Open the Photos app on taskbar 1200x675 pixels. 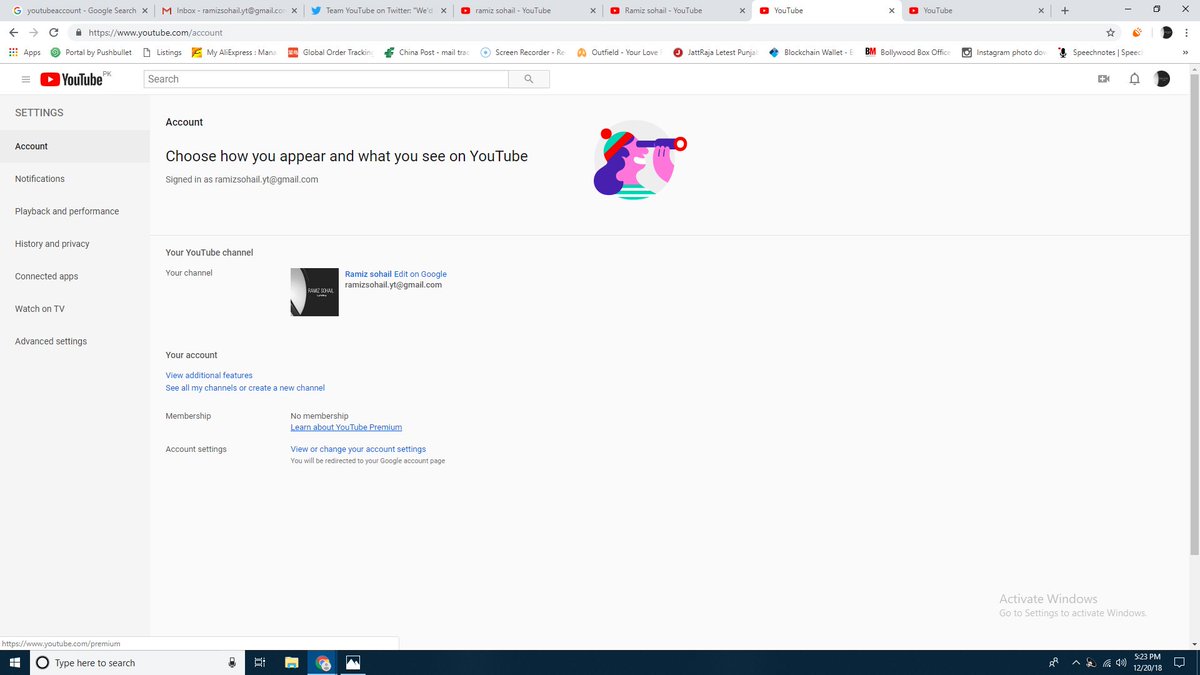353,662
